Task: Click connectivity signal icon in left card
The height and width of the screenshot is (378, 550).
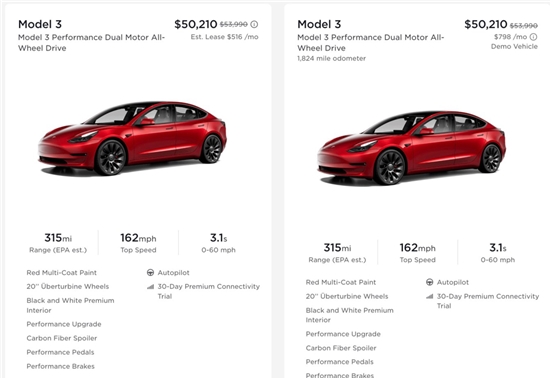Action: (150, 286)
